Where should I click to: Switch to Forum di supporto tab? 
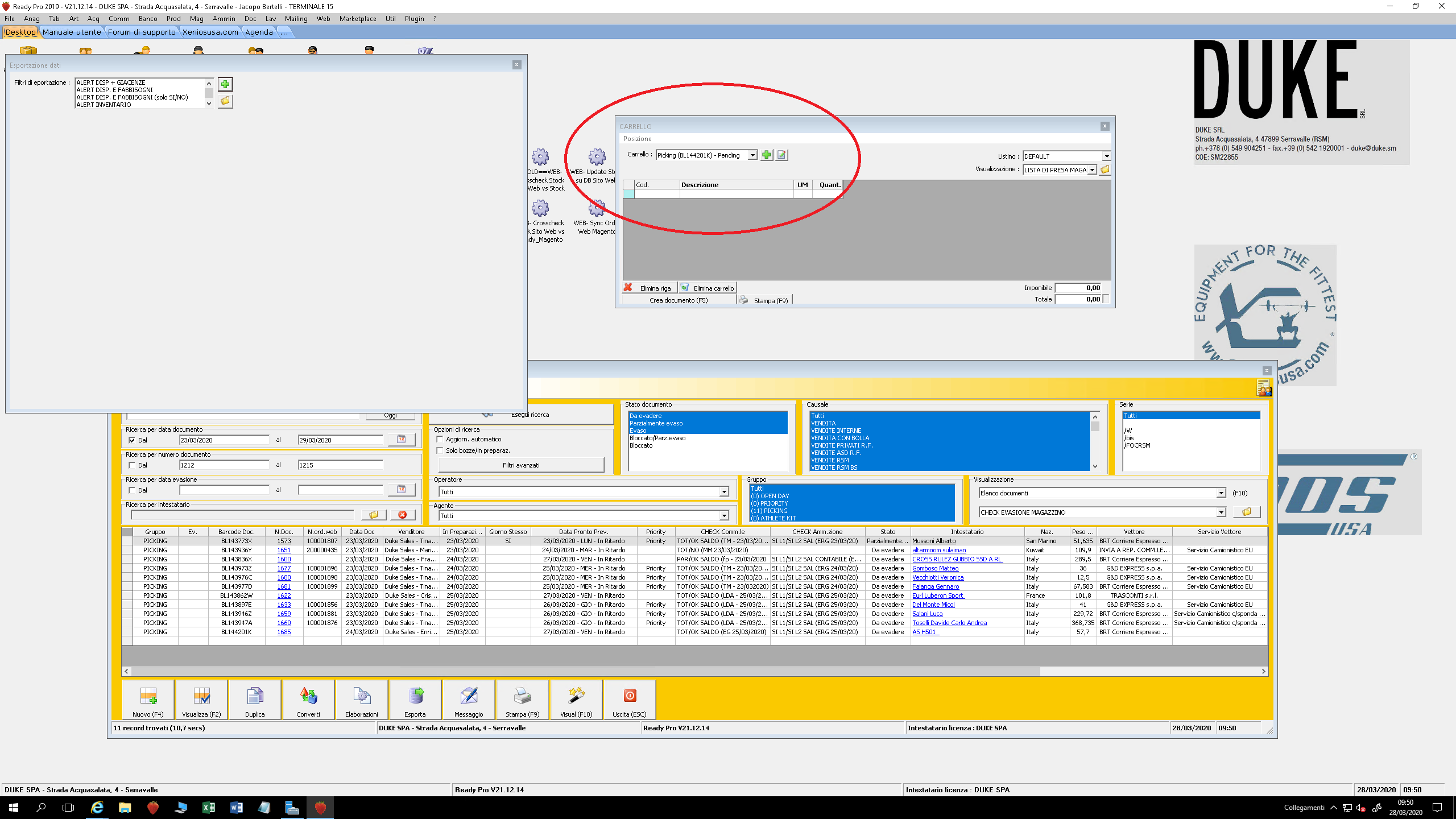(x=142, y=32)
